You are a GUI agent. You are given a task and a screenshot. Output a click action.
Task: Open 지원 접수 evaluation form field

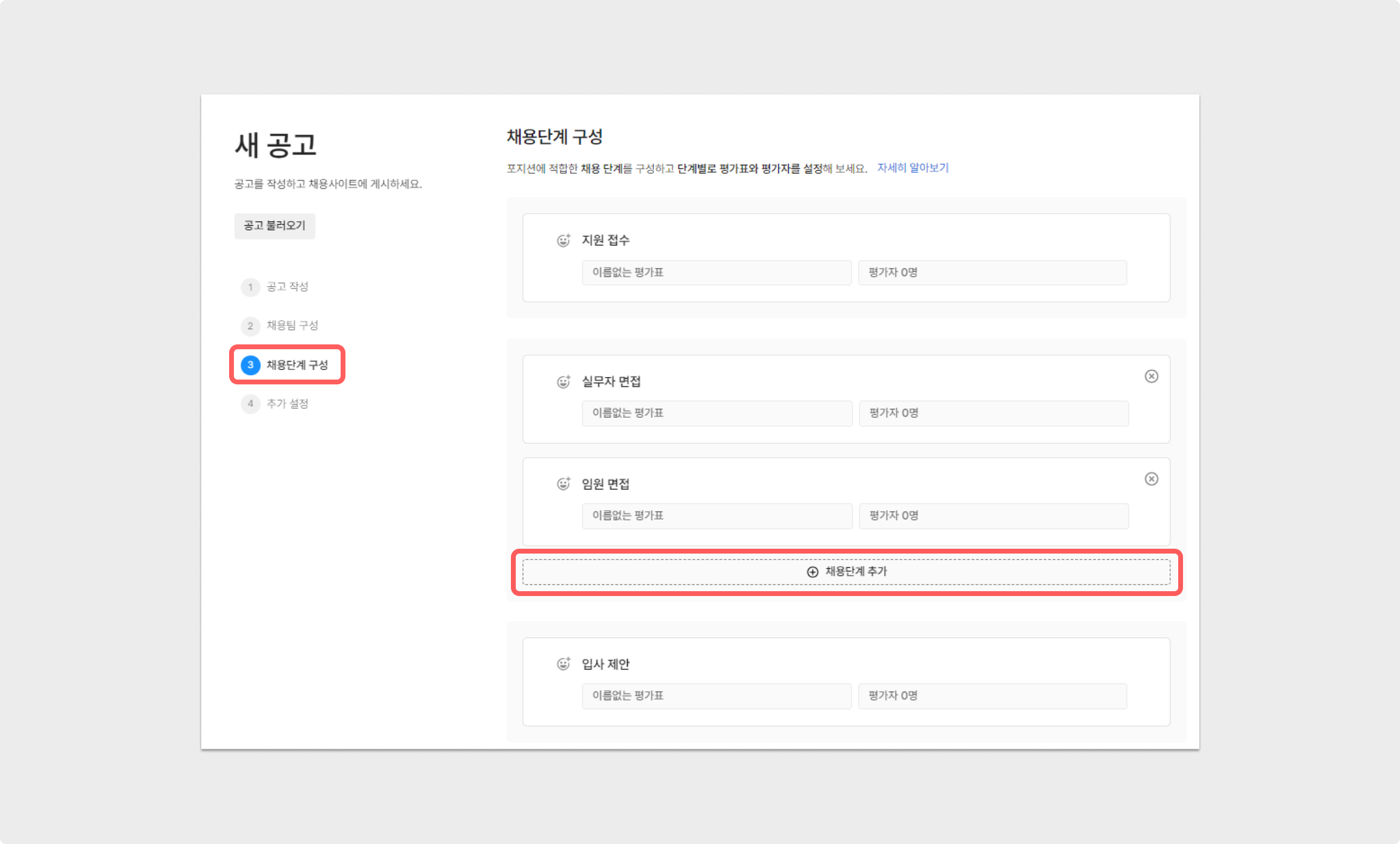point(716,273)
